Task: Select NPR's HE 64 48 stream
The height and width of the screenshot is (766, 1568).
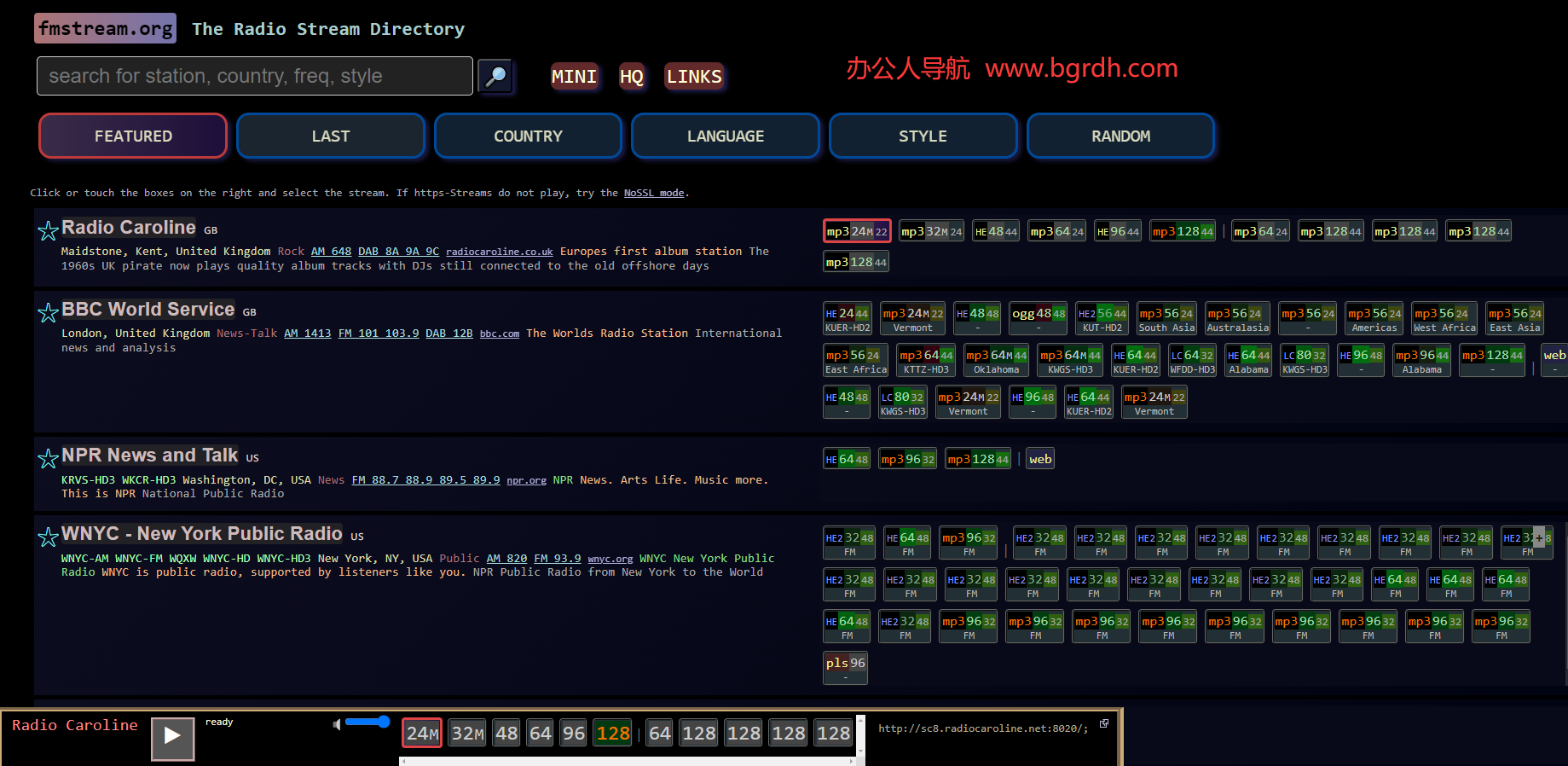Action: [x=847, y=459]
